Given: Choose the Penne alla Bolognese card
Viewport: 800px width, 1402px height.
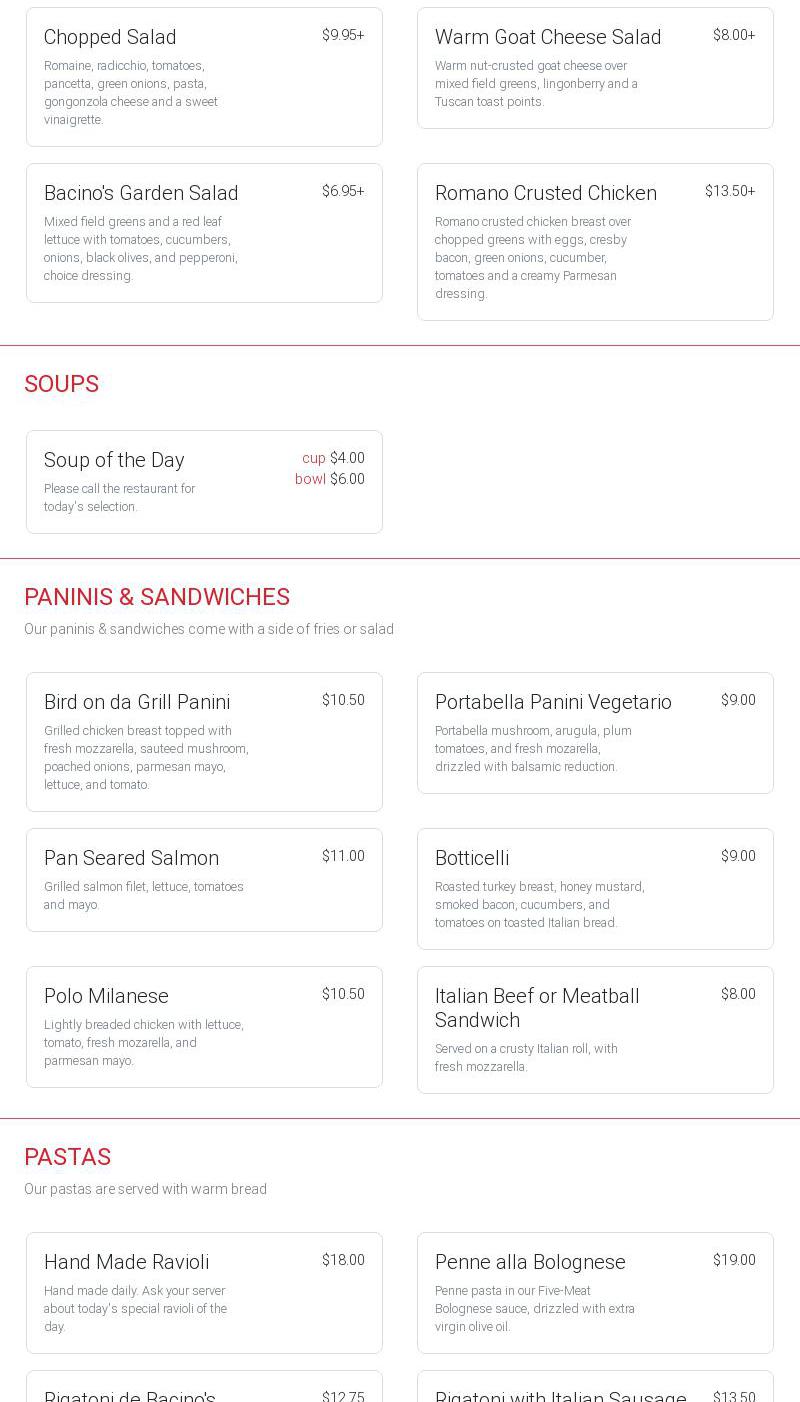Looking at the screenshot, I should click(595, 1293).
